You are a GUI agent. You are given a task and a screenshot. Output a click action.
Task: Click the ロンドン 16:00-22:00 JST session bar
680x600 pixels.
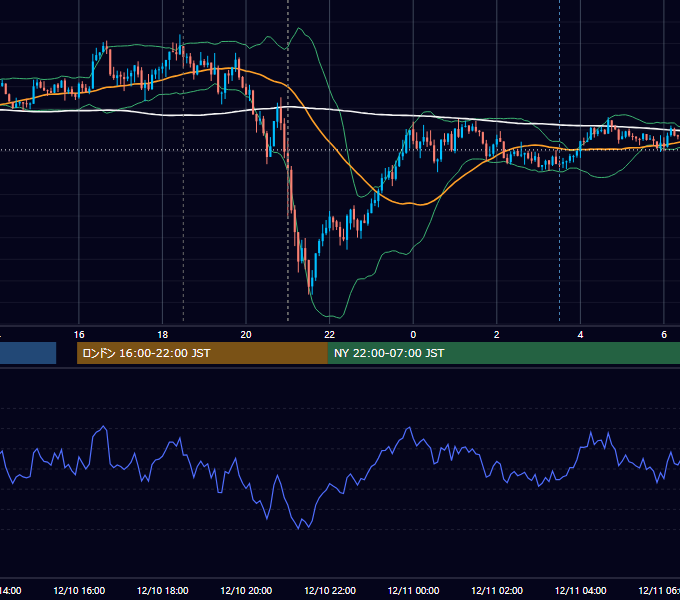pos(202,353)
